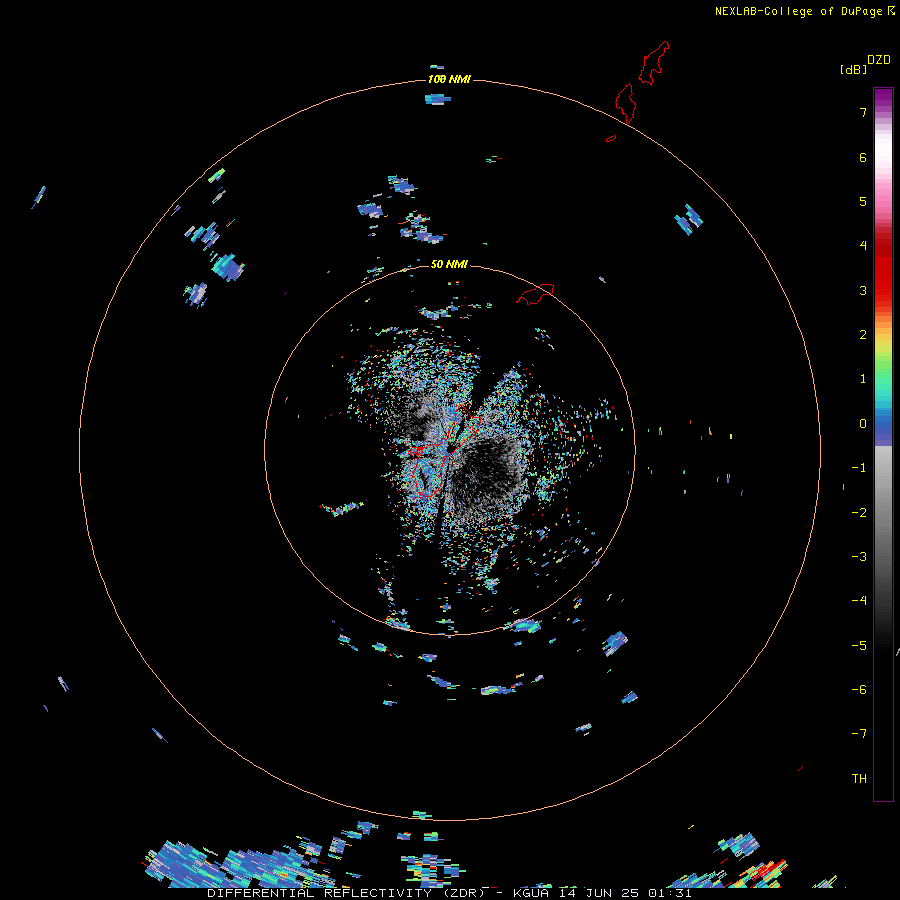This screenshot has width=900, height=900.
Task: Click the 4 value on the color scale
Action: 863,246
